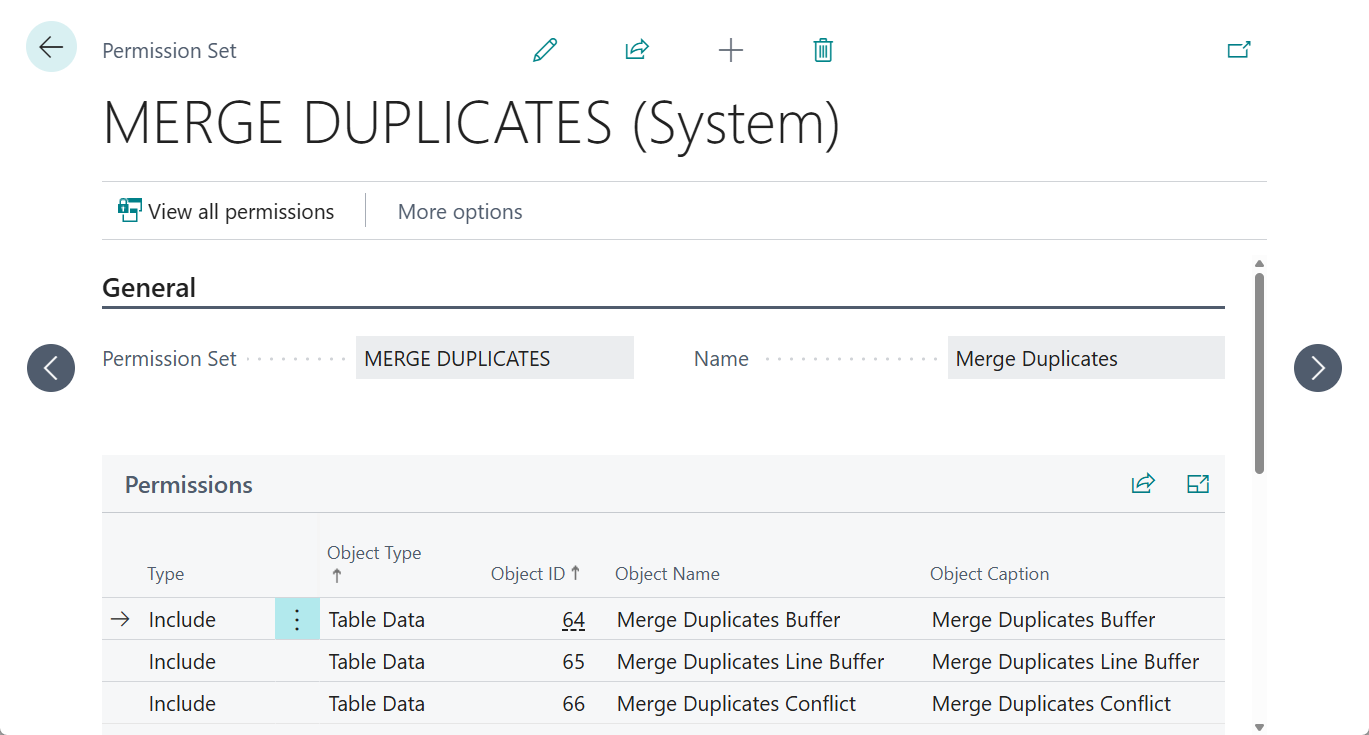
Task: Expand Permissions panel to full page icon
Action: pyautogui.click(x=1198, y=483)
